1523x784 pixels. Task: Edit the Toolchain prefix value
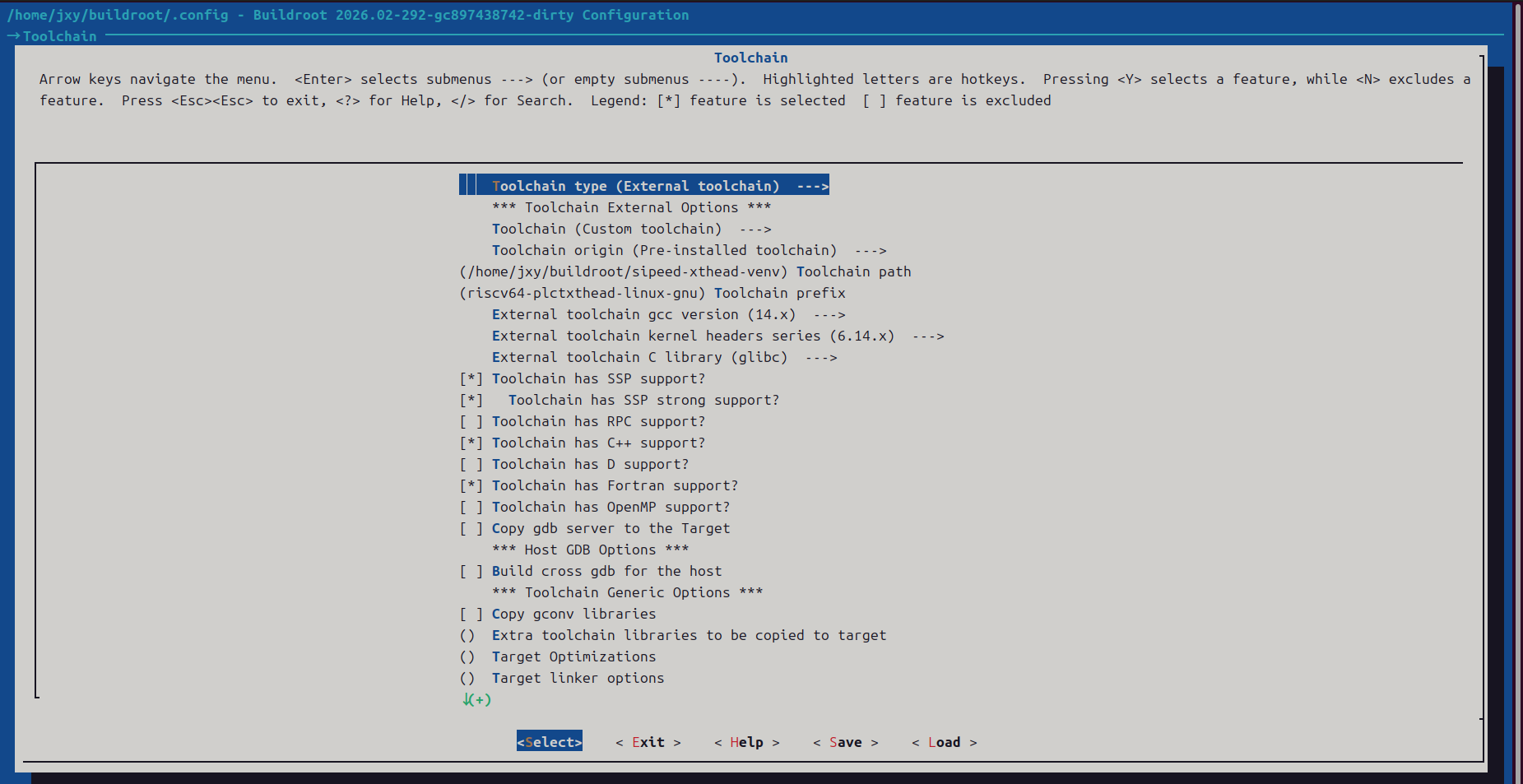click(652, 293)
